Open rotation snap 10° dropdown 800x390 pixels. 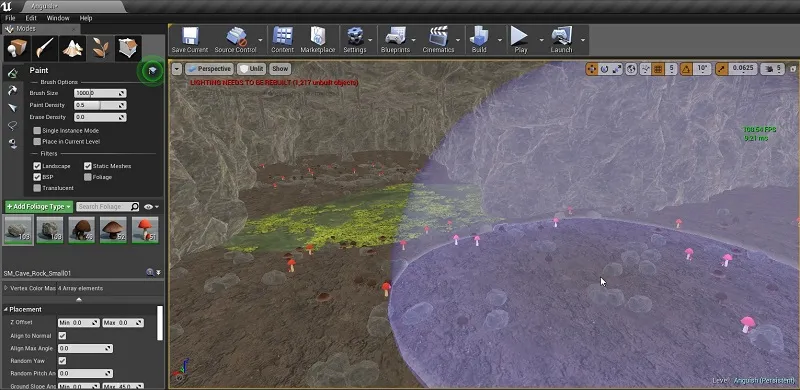[703, 68]
